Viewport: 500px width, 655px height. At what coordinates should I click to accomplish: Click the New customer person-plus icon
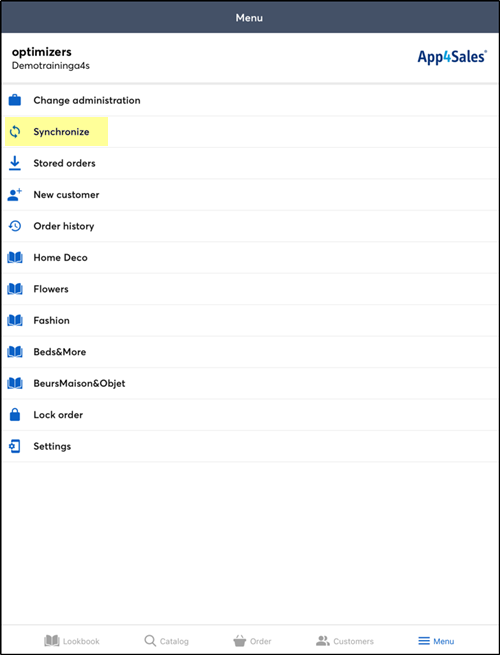point(15,195)
